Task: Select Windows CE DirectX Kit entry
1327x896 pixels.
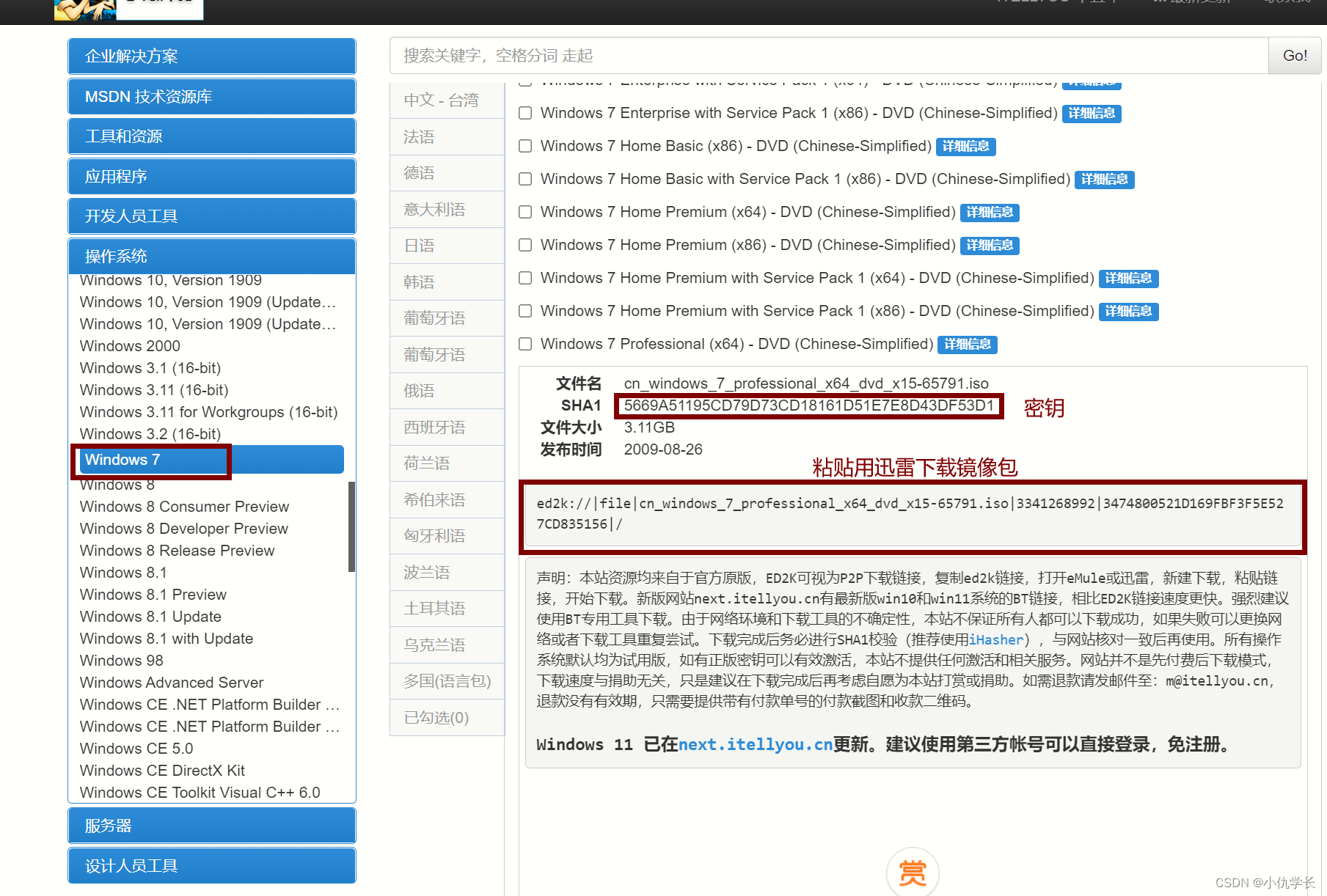Action: pyautogui.click(x=162, y=771)
